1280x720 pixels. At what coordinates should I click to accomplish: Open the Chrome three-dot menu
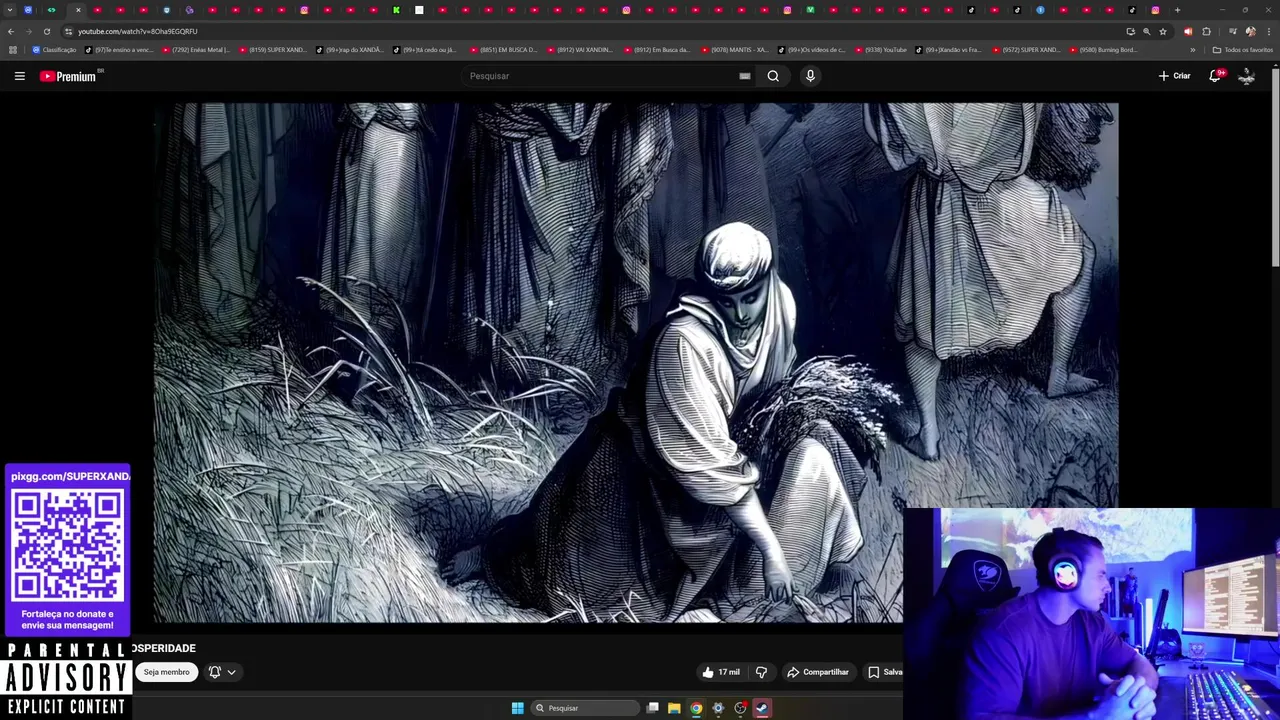[x=1267, y=31]
